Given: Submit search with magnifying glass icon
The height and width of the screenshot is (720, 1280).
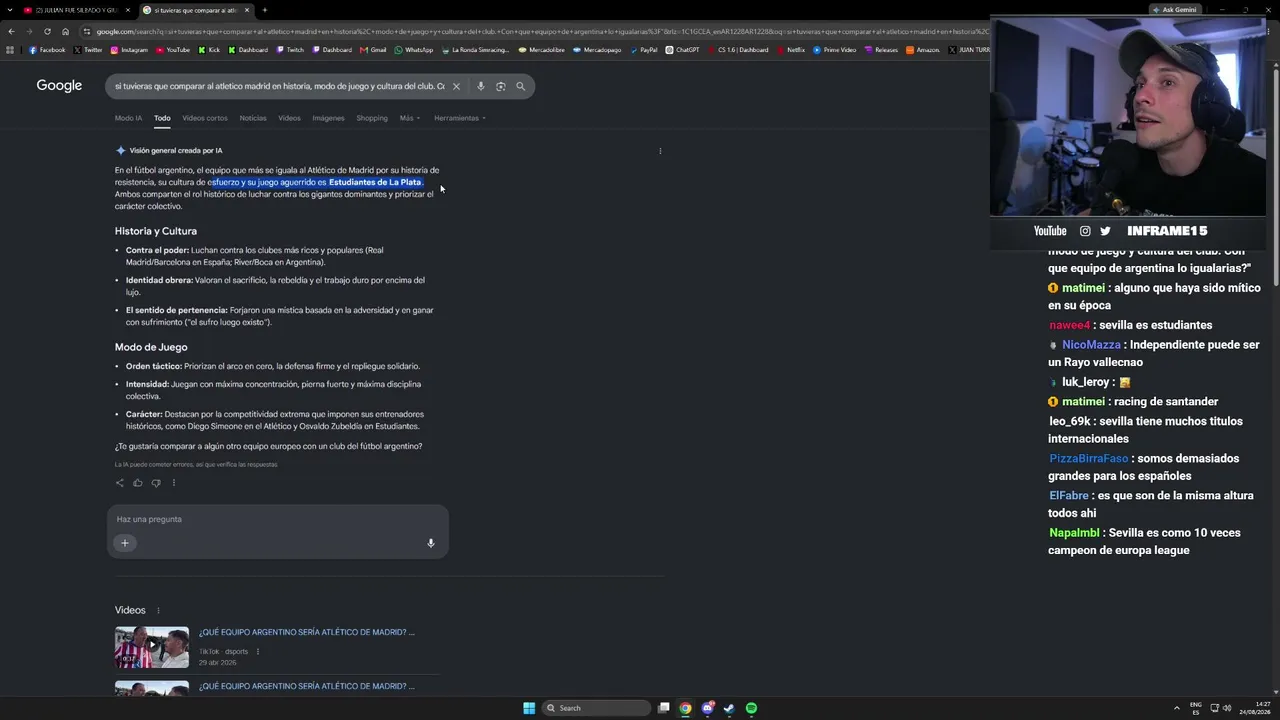Looking at the screenshot, I should click(520, 86).
